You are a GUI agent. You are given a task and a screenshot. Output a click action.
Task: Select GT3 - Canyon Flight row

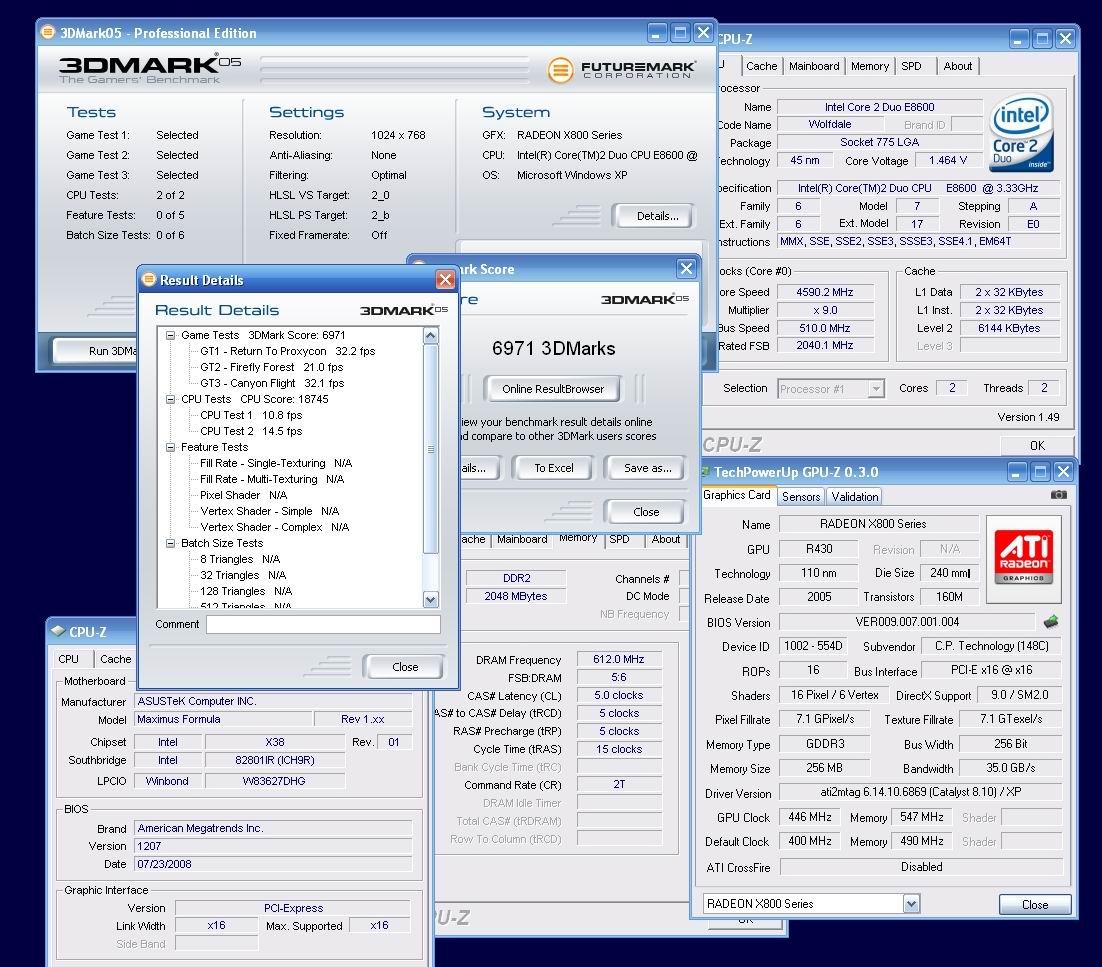point(272,384)
